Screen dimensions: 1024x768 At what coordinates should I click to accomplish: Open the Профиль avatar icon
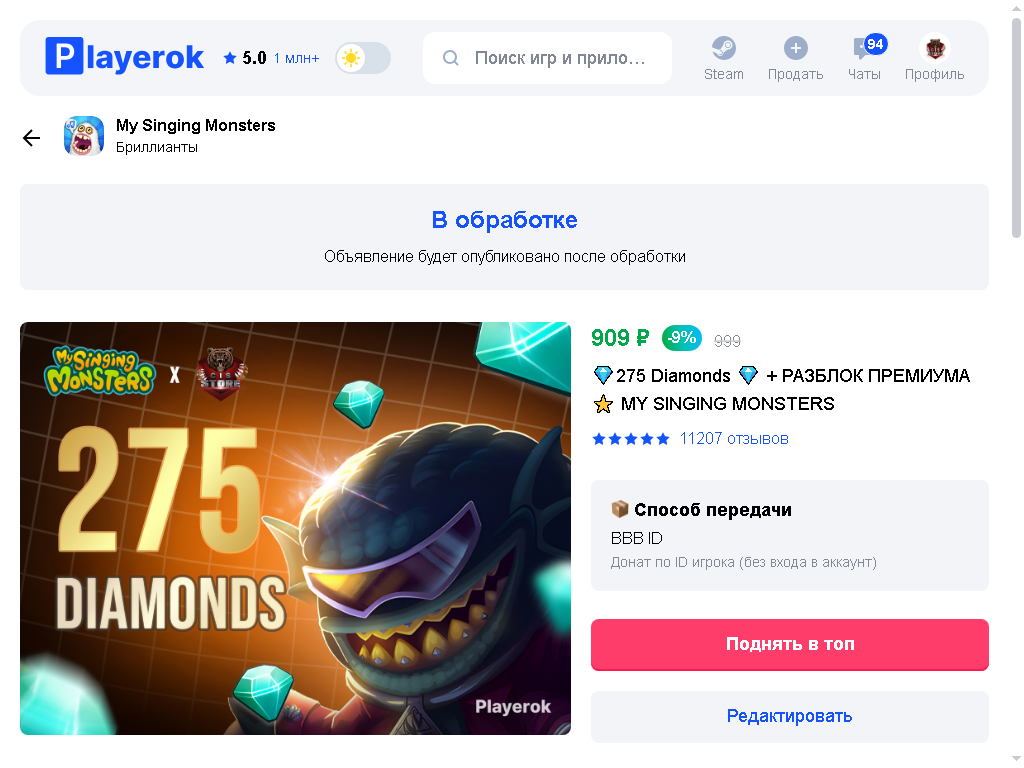935,48
